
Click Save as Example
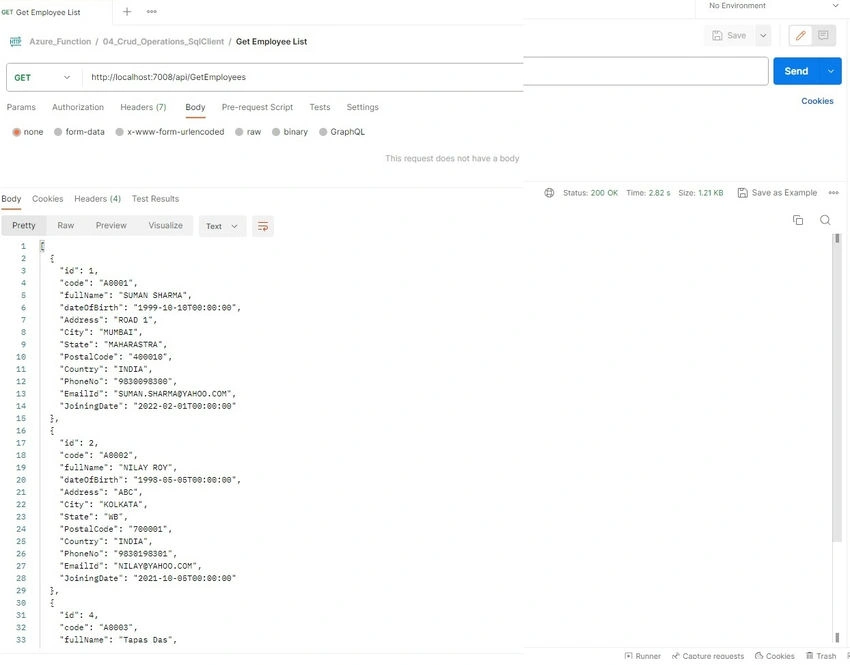(777, 193)
